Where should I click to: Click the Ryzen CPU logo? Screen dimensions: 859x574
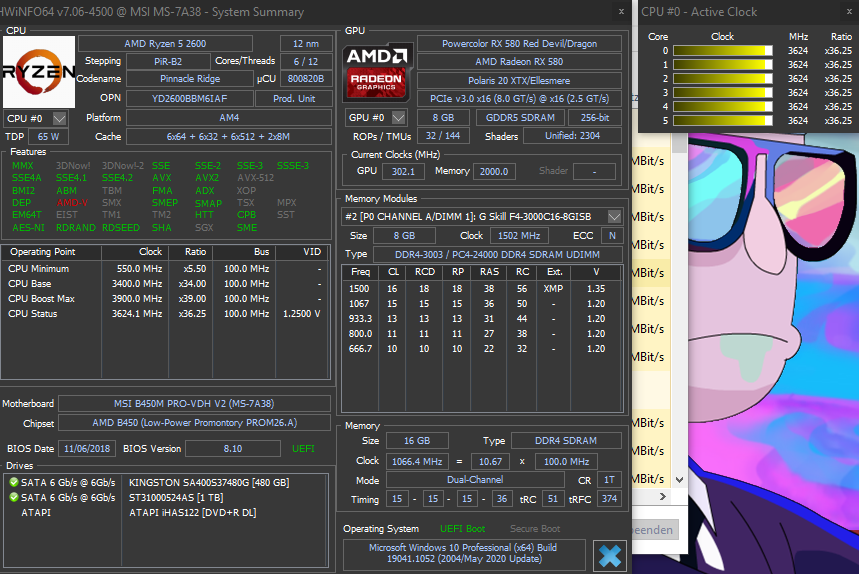[38, 72]
